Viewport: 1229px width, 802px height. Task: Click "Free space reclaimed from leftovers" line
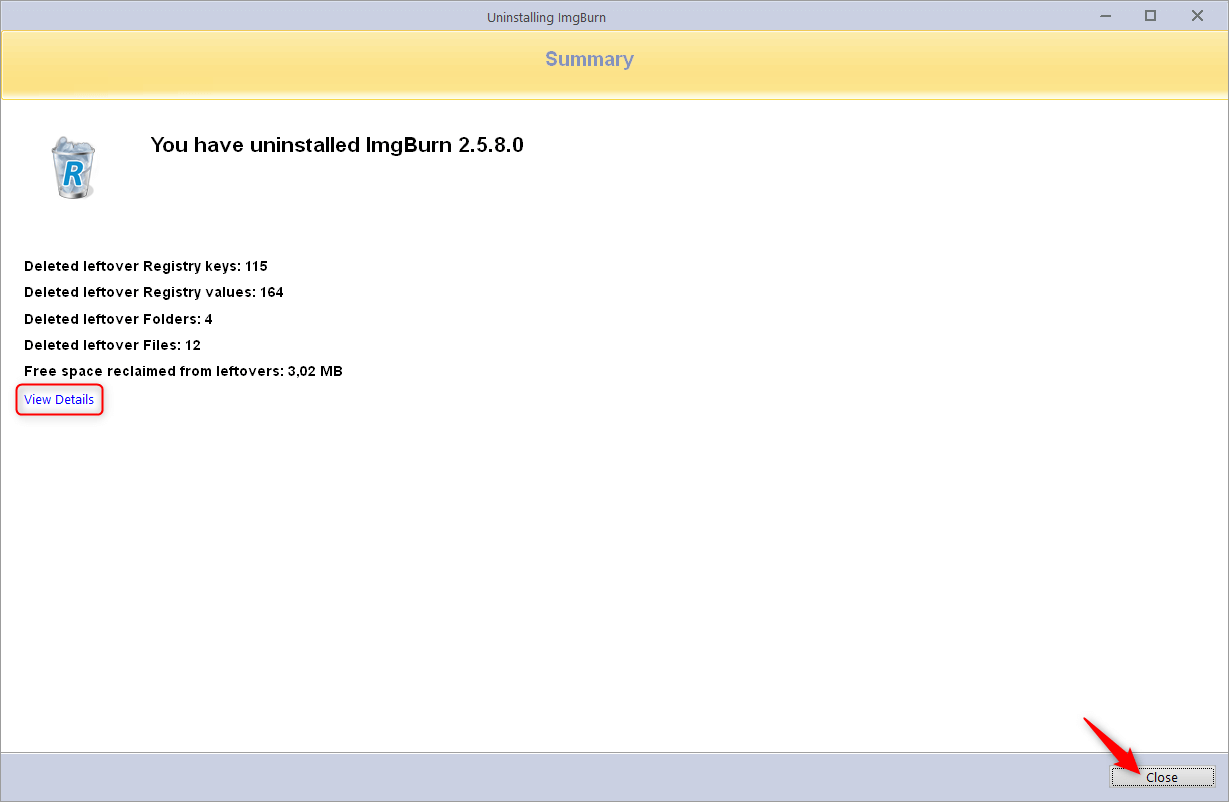point(183,371)
